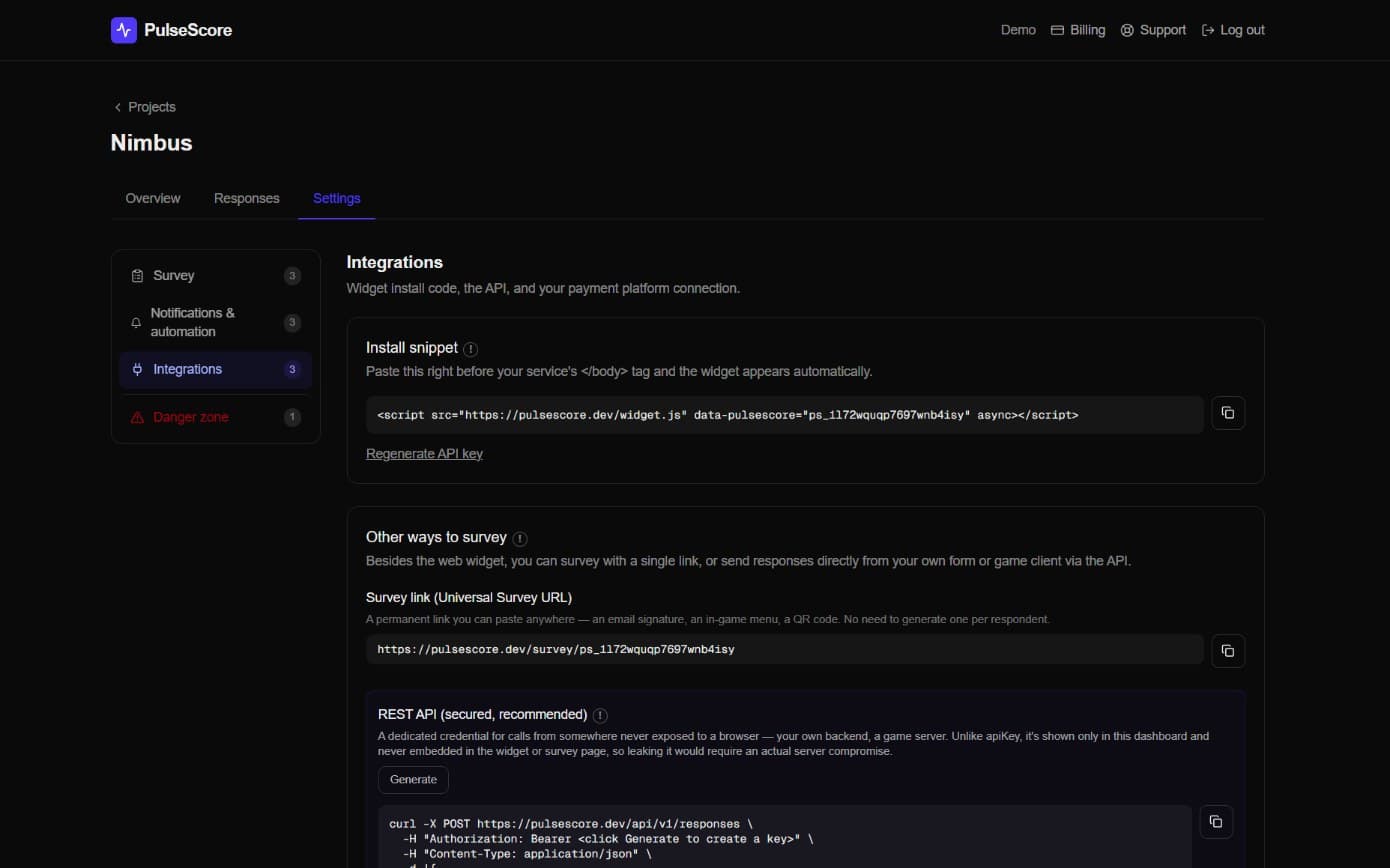Viewport: 1390px width, 868px height.
Task: Click the Survey clipboard icon in sidebar
Action: coord(137,276)
